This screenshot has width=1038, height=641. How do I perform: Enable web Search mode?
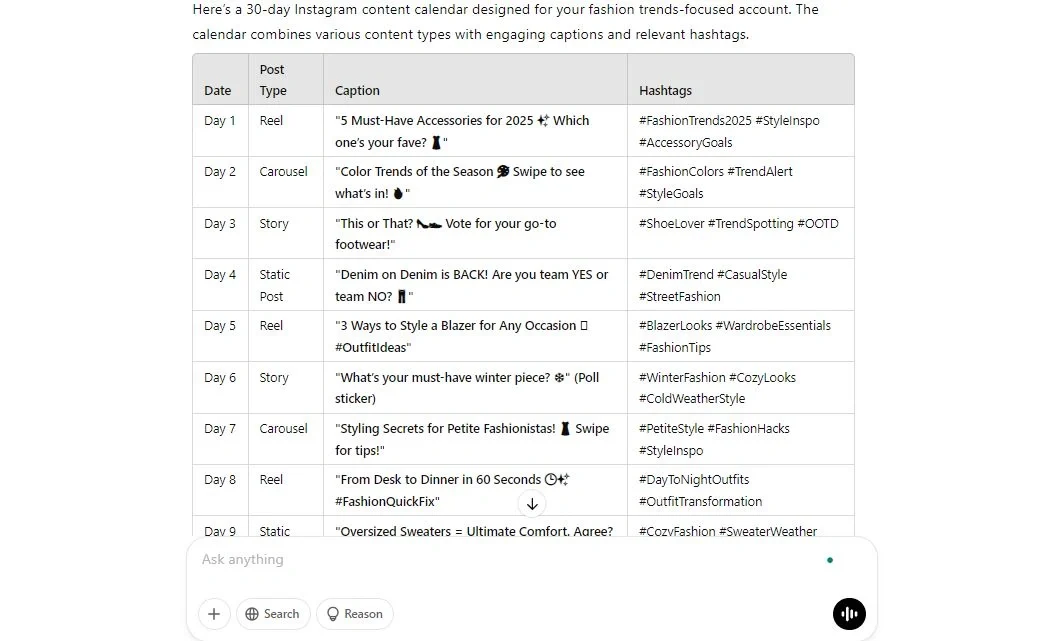273,614
